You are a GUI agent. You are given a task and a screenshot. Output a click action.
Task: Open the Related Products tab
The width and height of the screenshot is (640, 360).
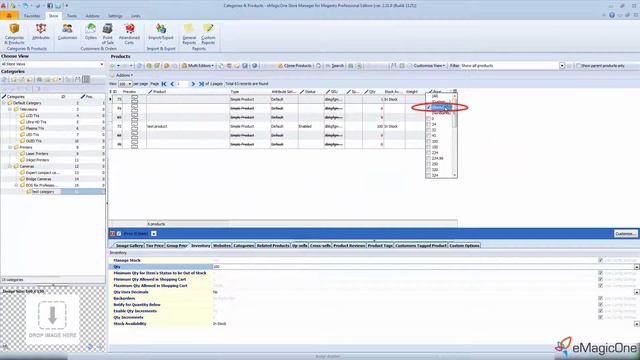273,245
